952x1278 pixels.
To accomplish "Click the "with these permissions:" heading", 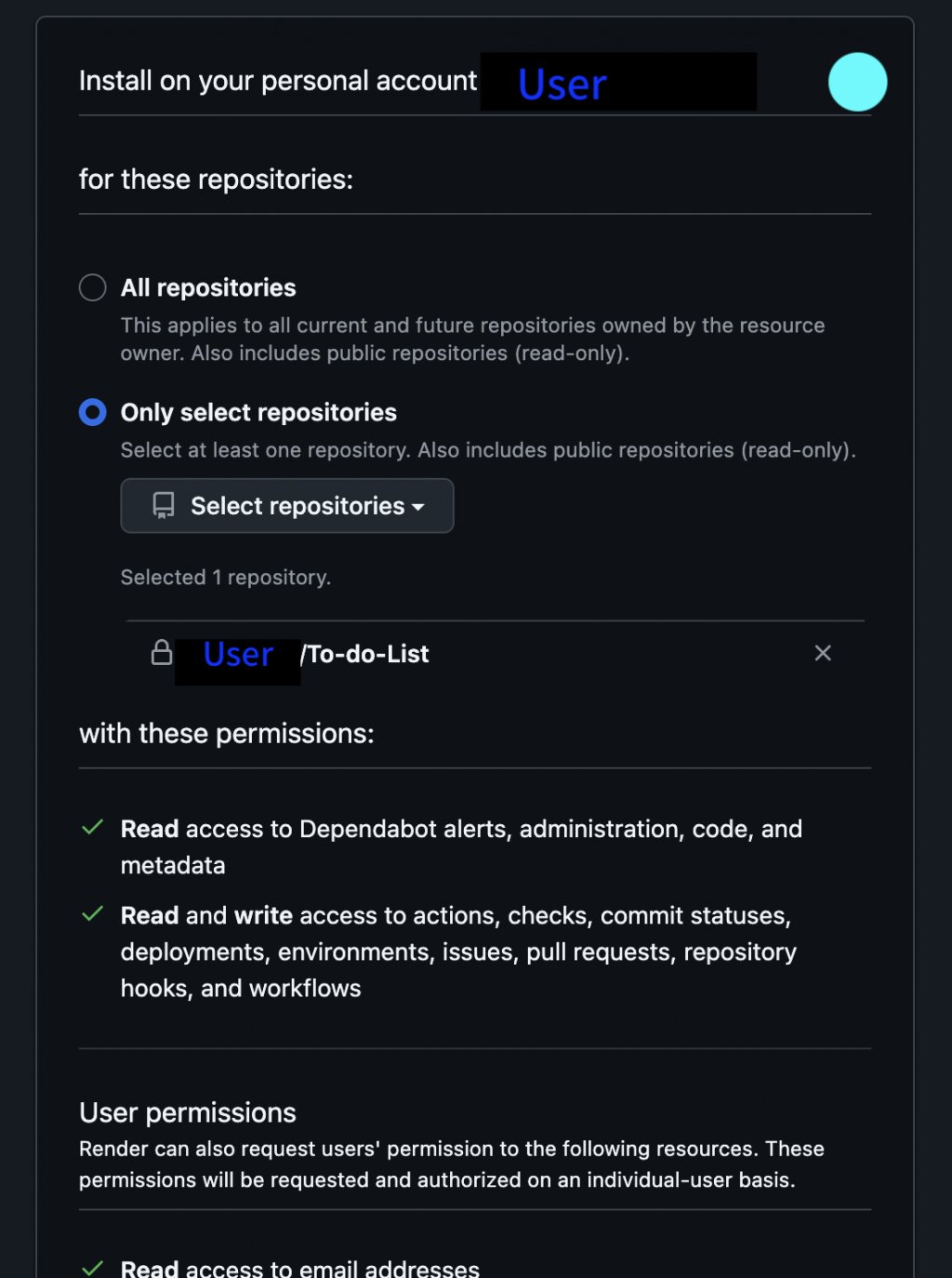I will tap(227, 734).
